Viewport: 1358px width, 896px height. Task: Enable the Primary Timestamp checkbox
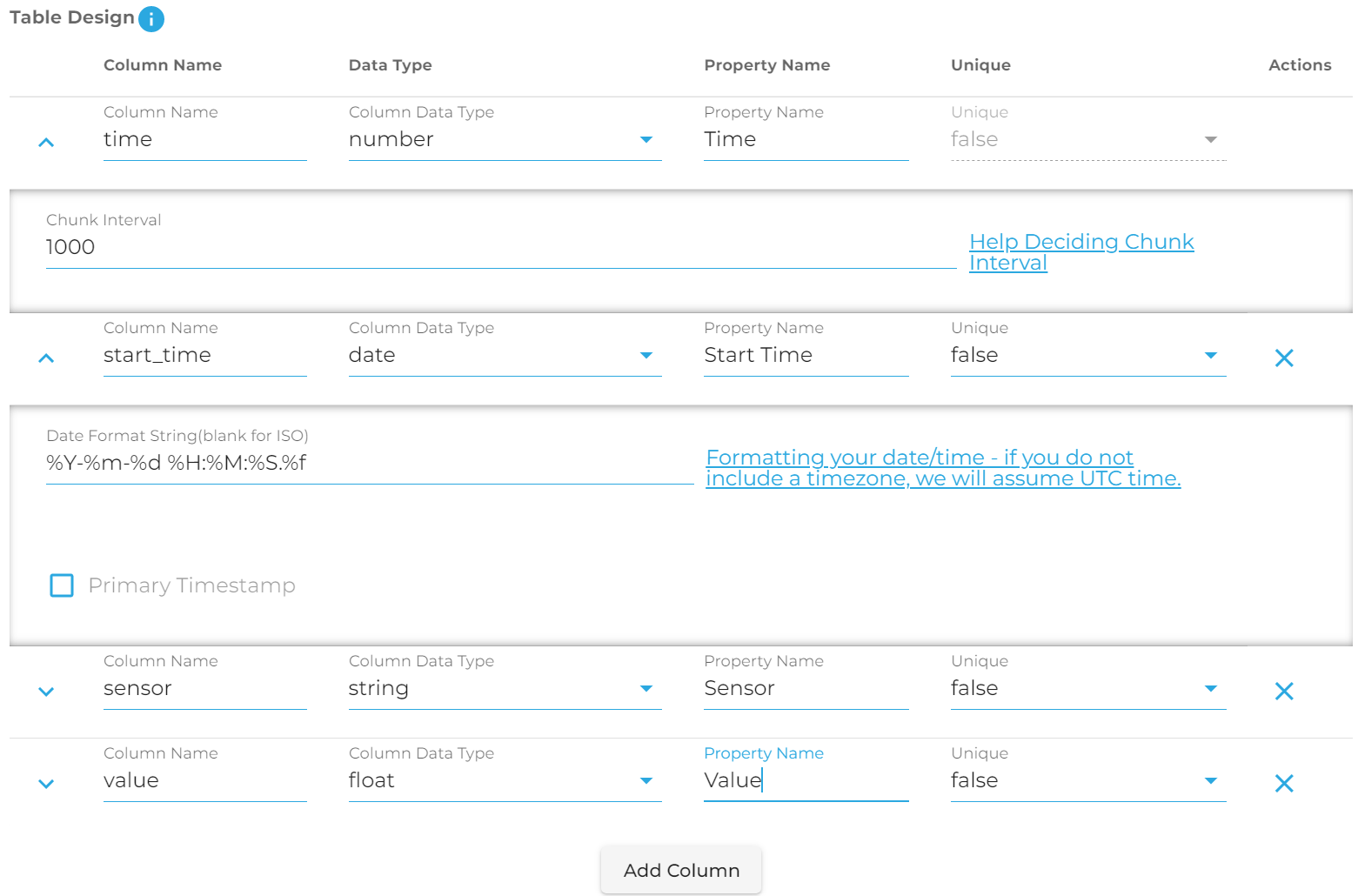pos(62,585)
